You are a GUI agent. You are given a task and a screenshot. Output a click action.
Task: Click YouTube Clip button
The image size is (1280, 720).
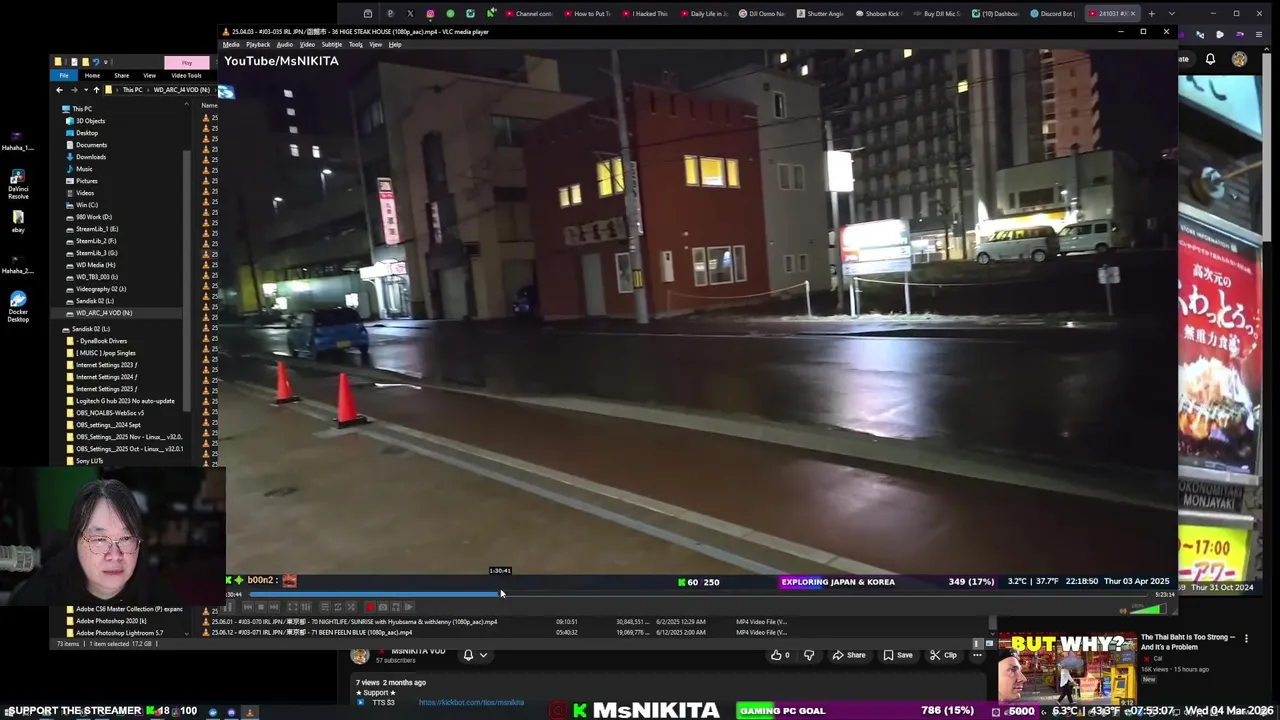[x=943, y=655]
